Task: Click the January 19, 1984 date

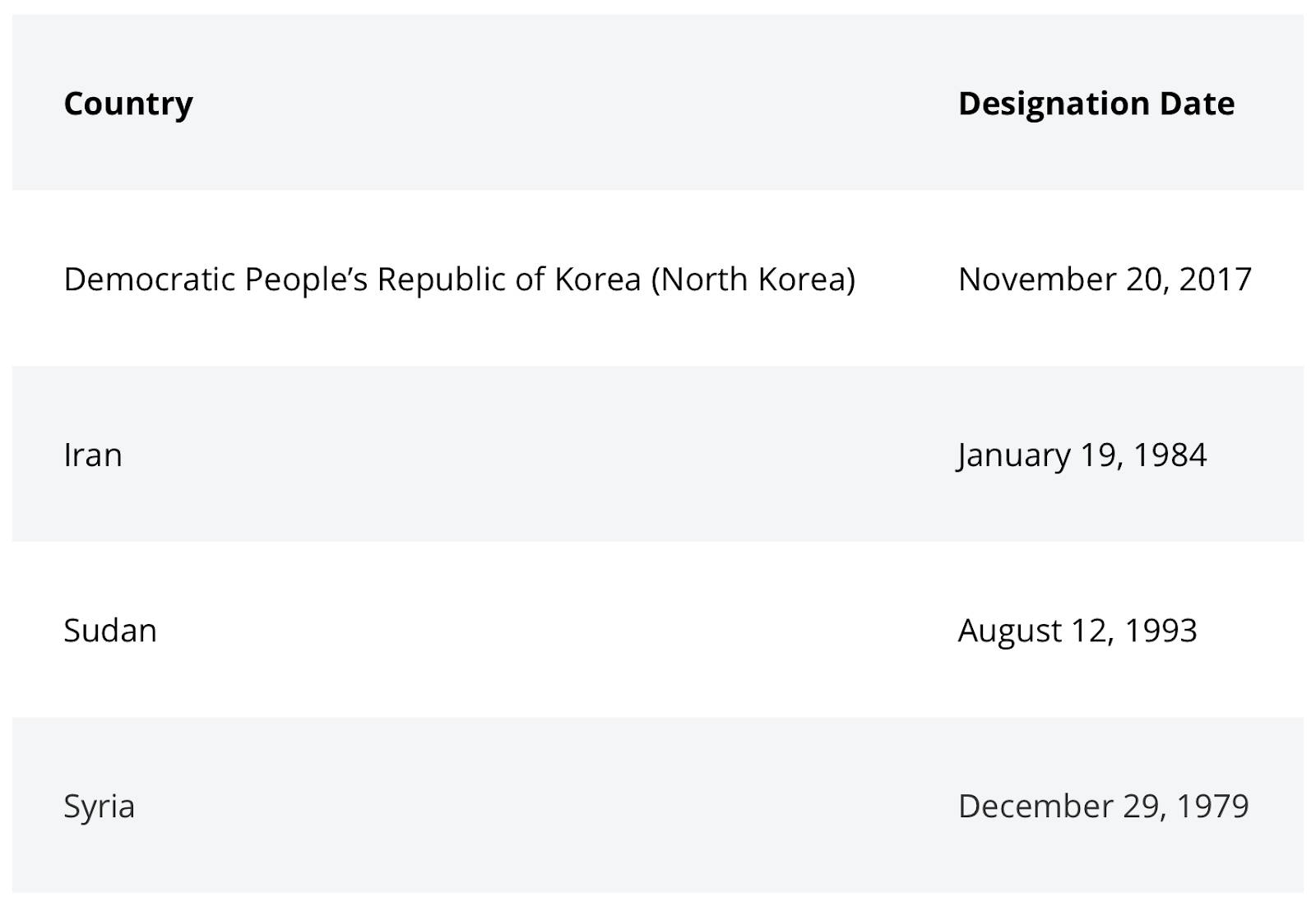Action: (x=1082, y=455)
